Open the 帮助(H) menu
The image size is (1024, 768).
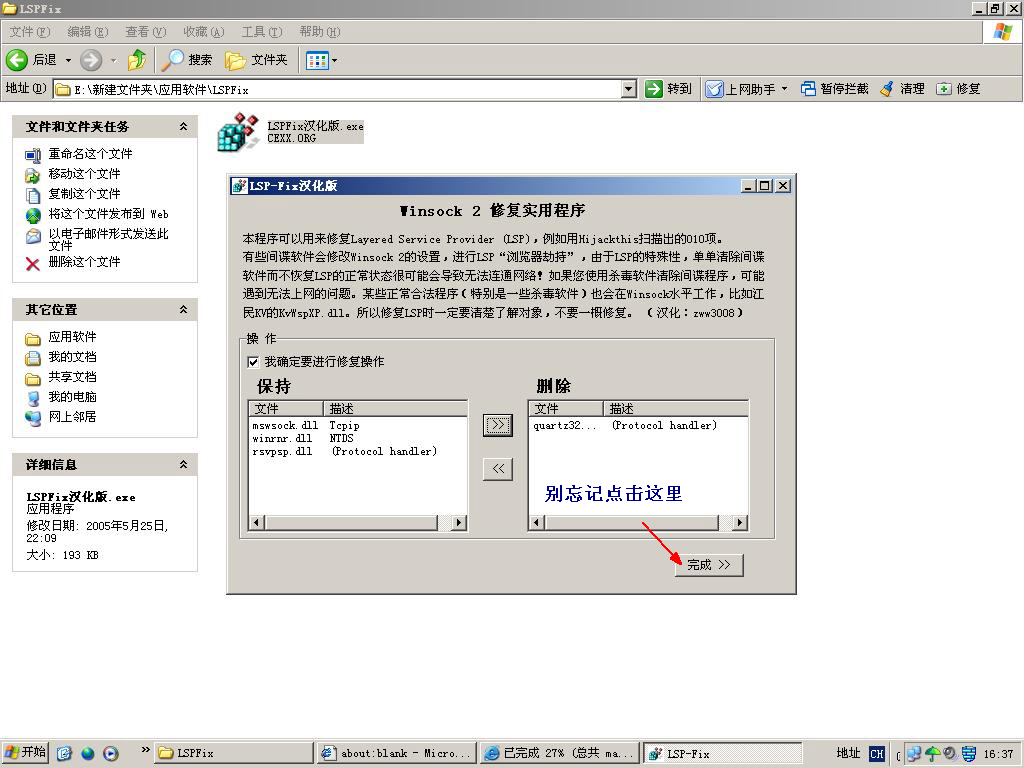[320, 31]
